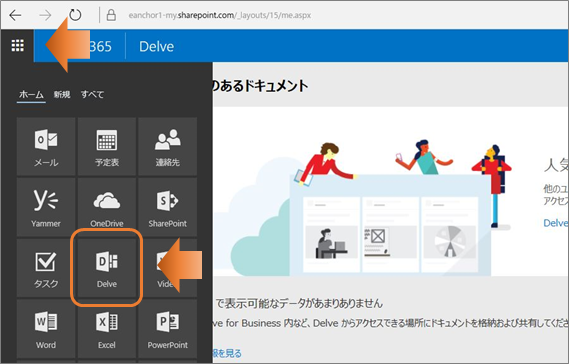Open the タスク tasks tile
Viewport: 569px width, 364px height.
point(46,268)
